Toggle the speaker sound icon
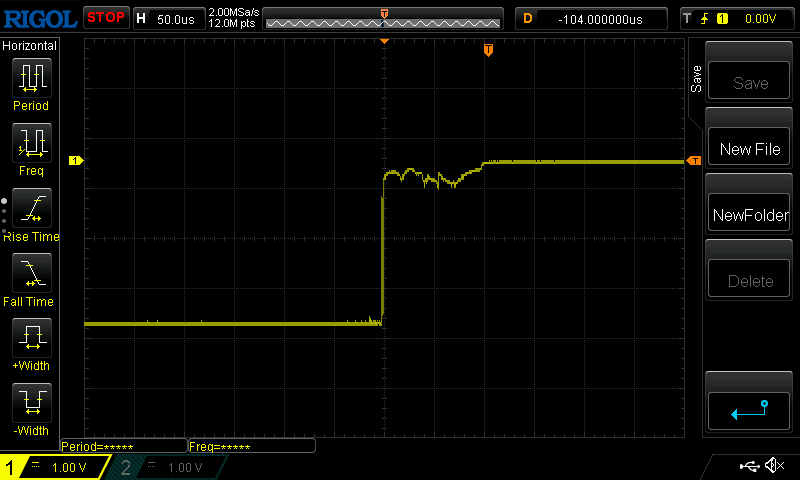This screenshot has width=800, height=480. [773, 466]
